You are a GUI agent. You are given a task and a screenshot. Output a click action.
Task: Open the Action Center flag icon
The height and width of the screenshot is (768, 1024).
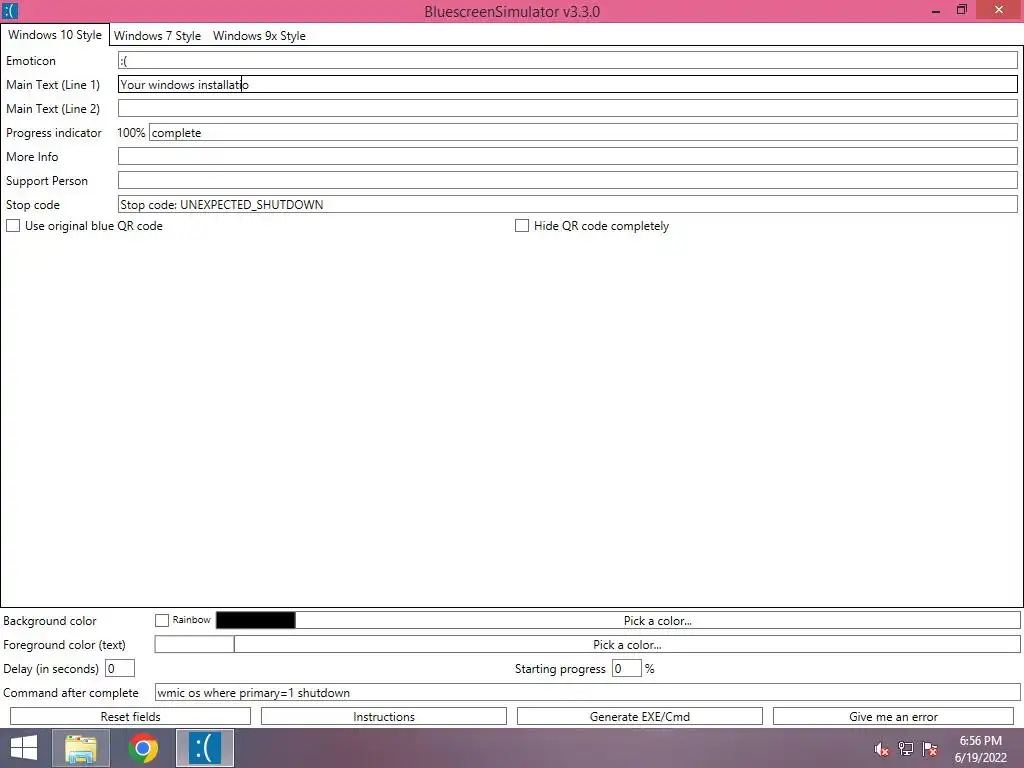931,749
